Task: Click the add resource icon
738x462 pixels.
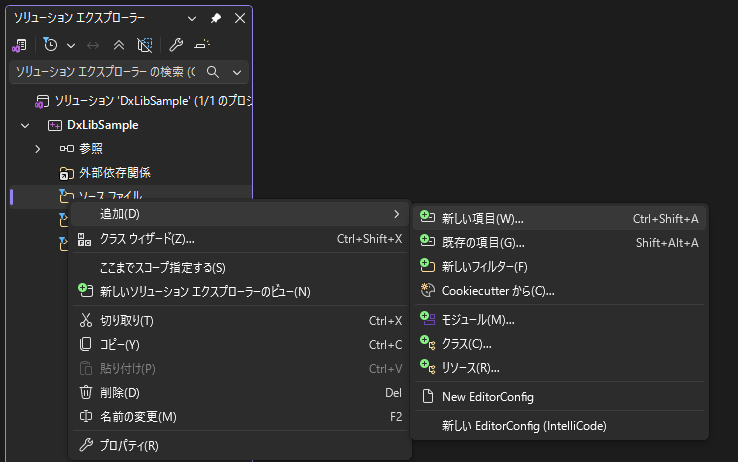Action: point(427,366)
